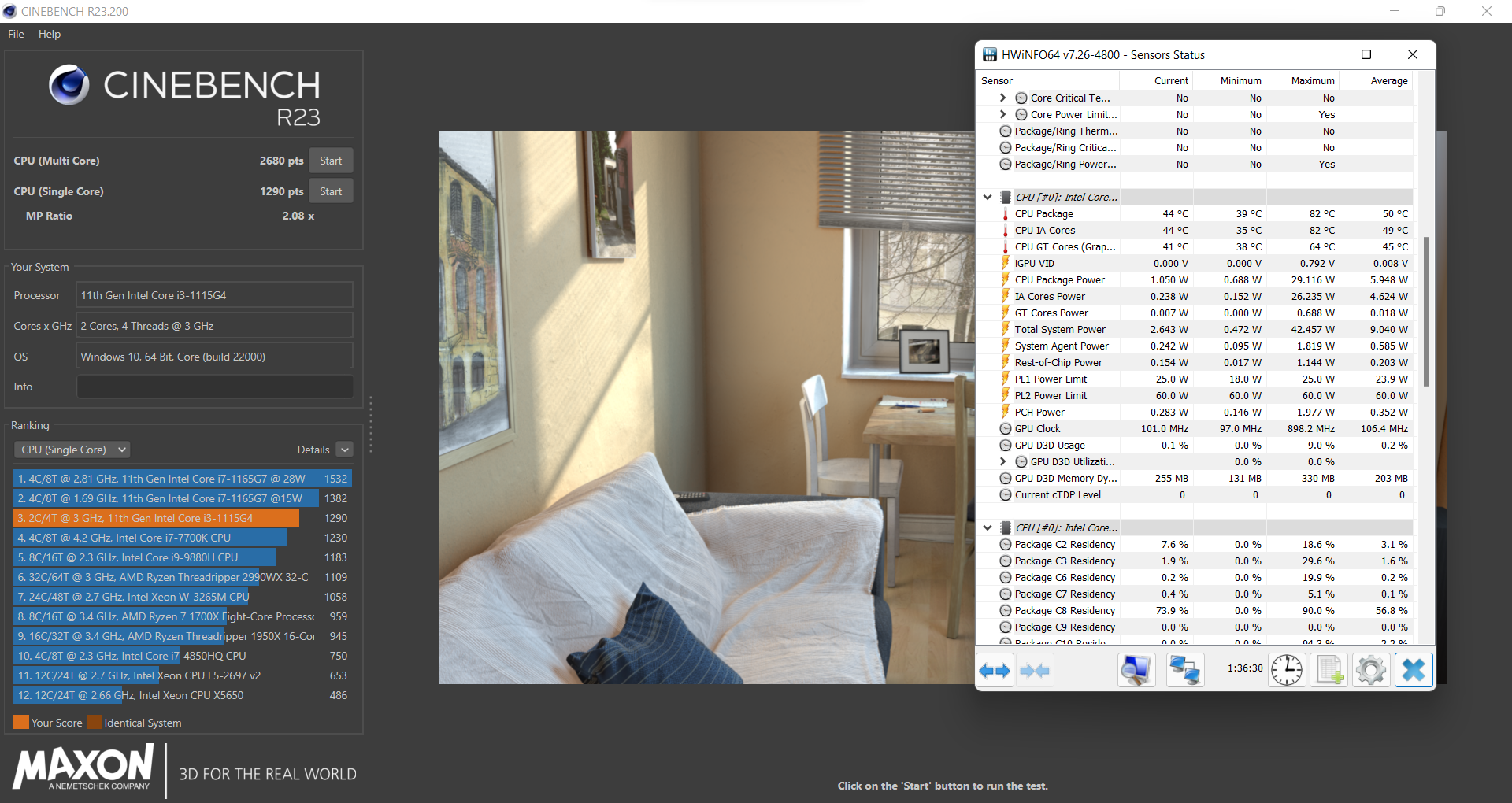Click the HWiNFO sensor list vertical scrollbar

pyautogui.click(x=1426, y=311)
